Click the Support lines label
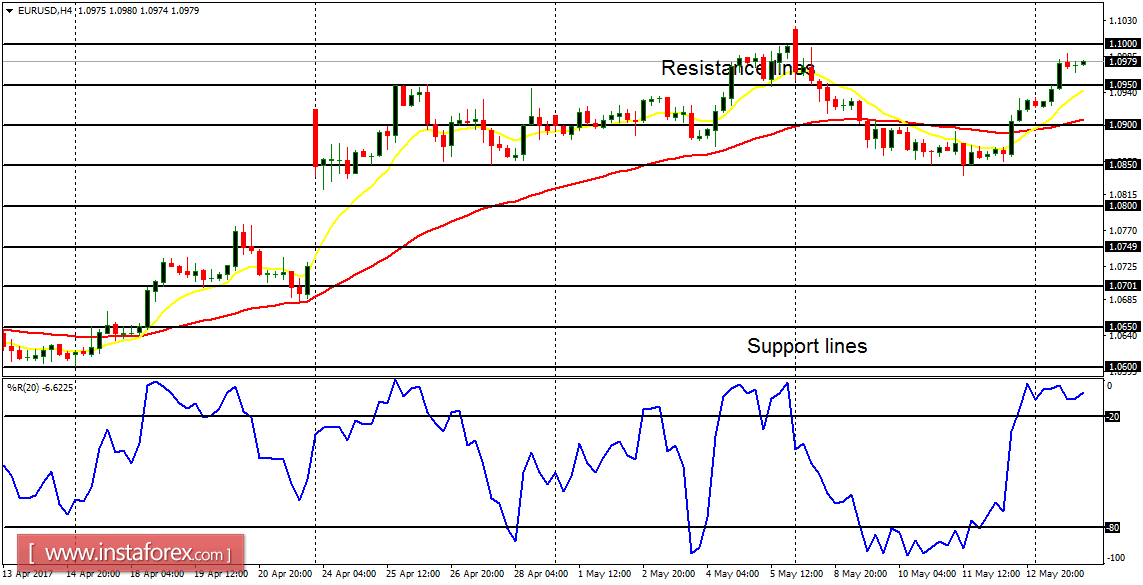 [807, 346]
